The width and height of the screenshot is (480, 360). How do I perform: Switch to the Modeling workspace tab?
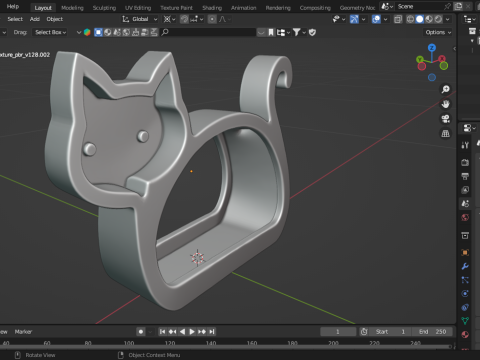[x=72, y=8]
